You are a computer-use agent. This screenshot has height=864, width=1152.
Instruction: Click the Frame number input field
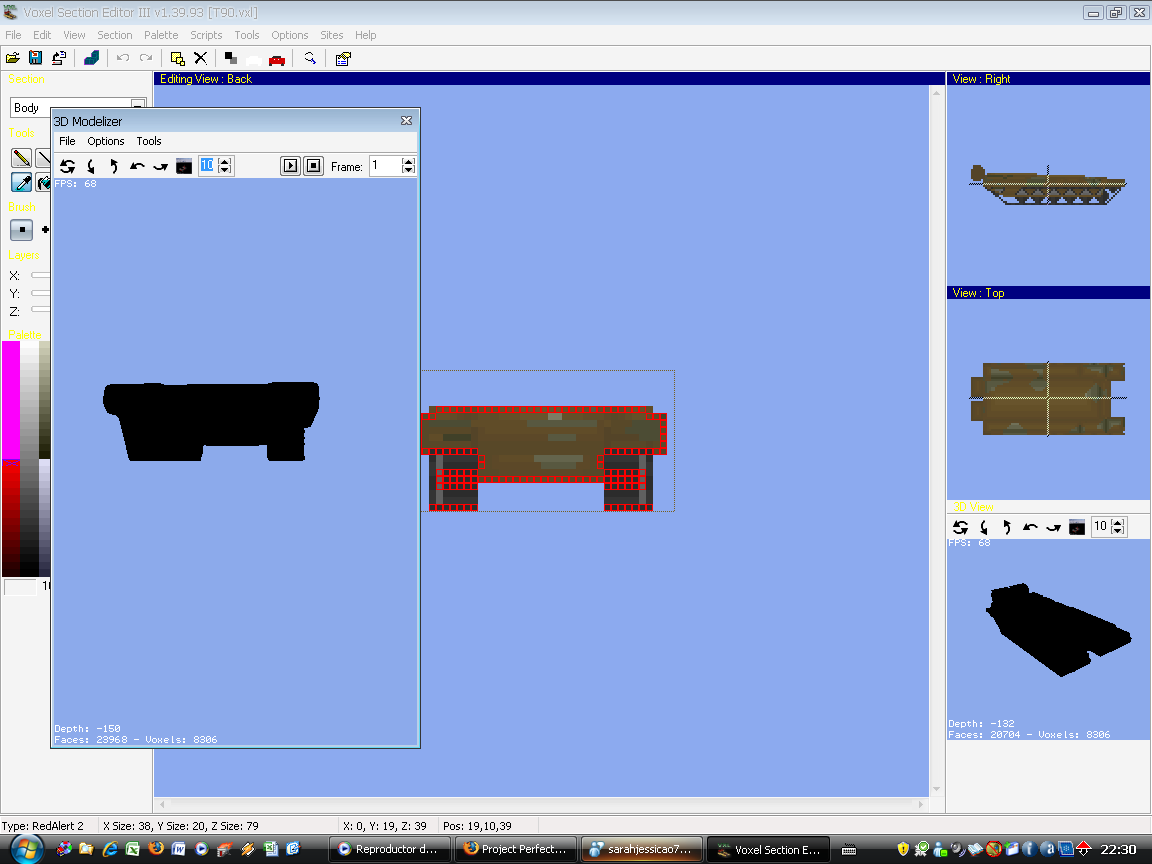[386, 166]
